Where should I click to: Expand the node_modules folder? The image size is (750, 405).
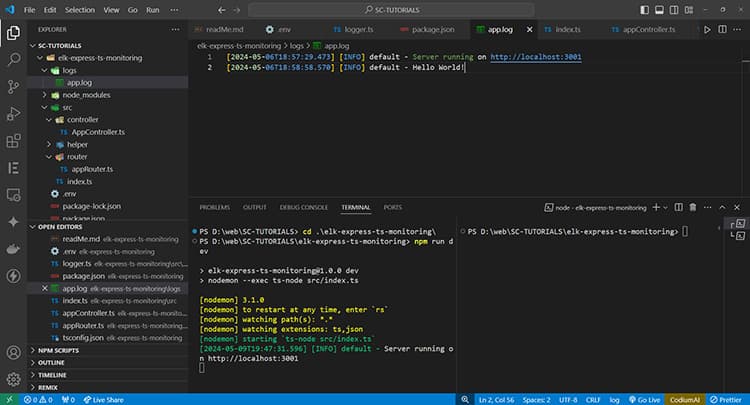tap(84, 95)
